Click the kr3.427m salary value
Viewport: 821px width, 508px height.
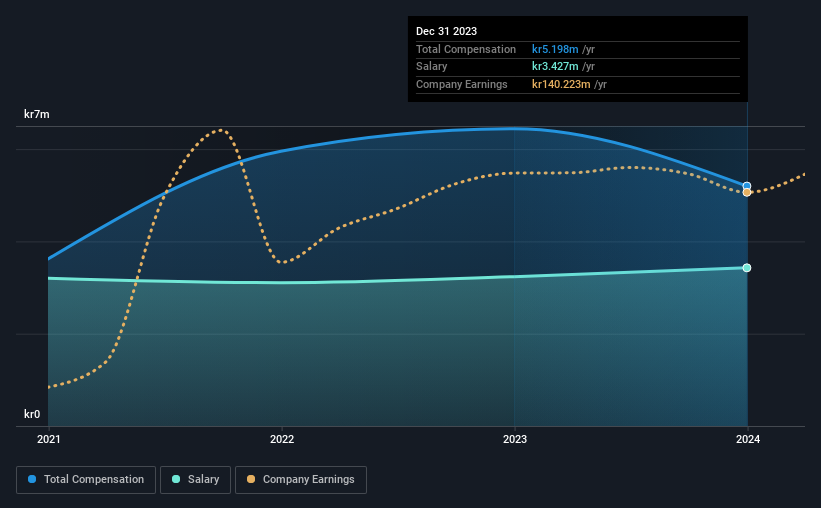555,67
